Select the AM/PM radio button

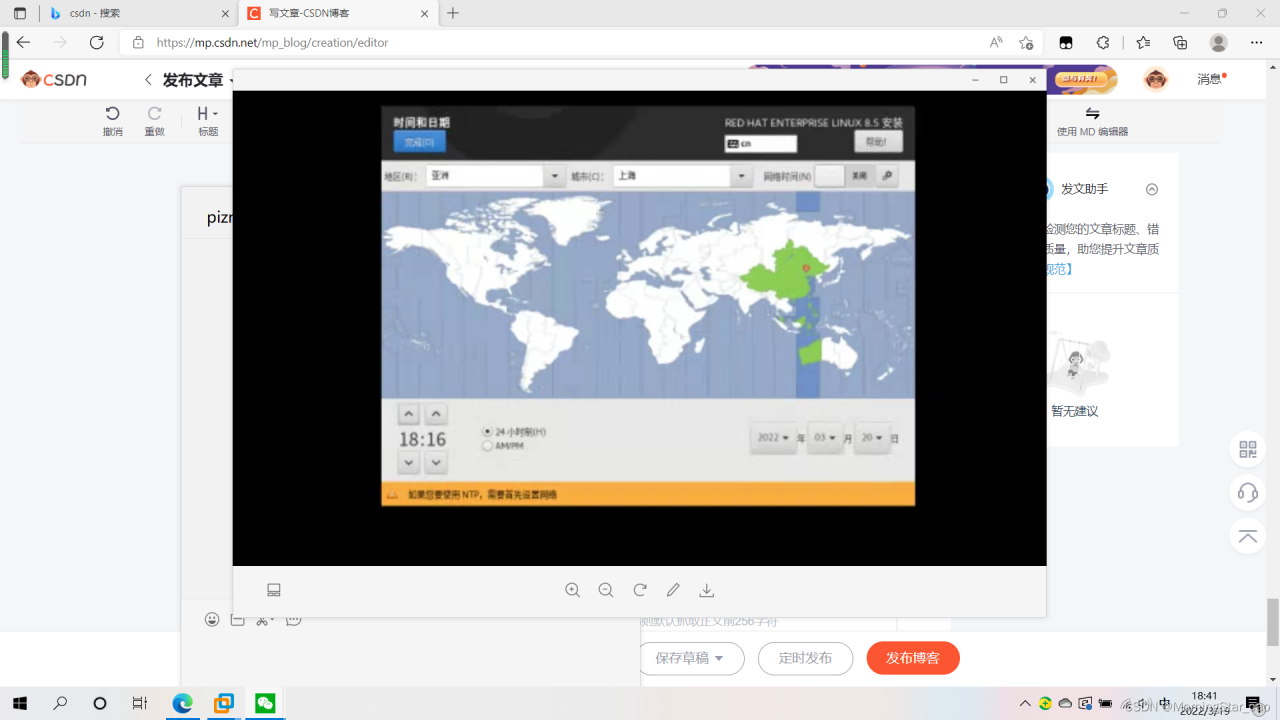(x=488, y=446)
